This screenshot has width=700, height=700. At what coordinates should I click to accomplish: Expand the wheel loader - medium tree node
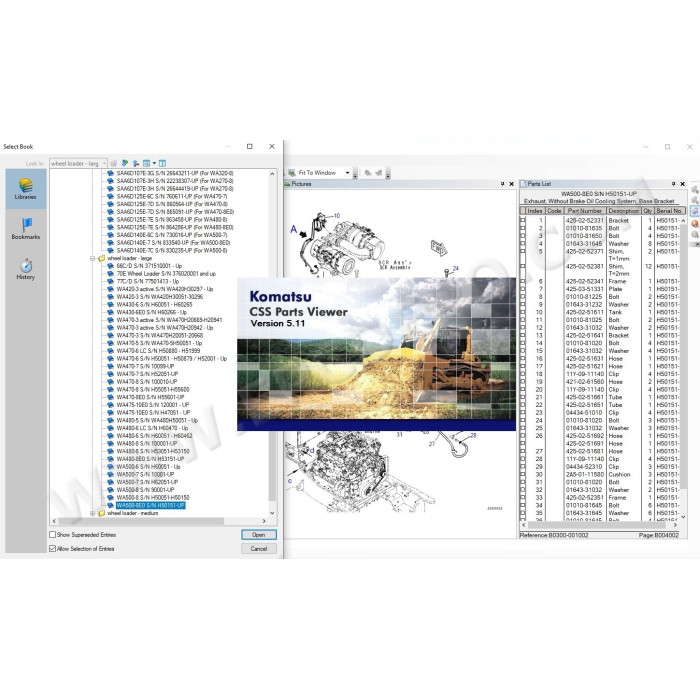[x=93, y=513]
